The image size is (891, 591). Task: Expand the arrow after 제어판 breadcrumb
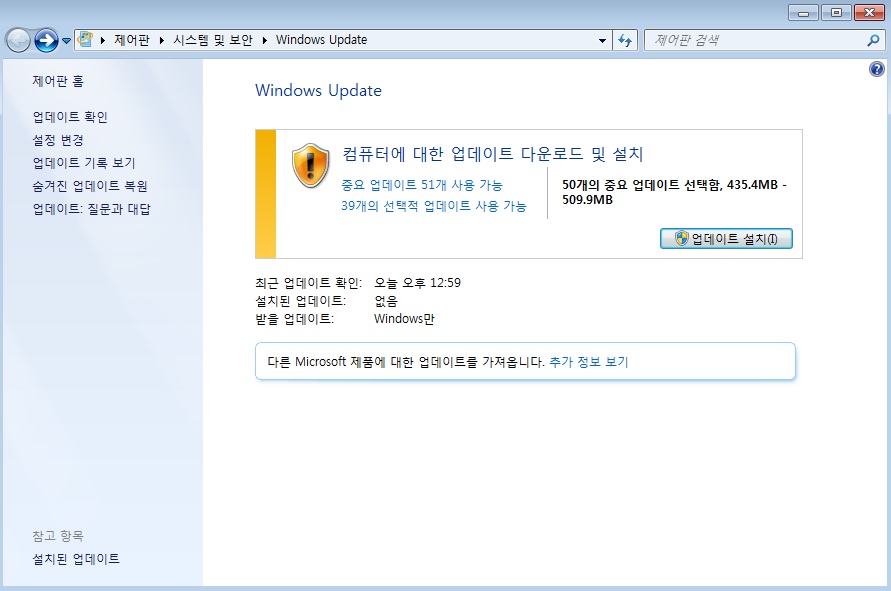coord(162,40)
